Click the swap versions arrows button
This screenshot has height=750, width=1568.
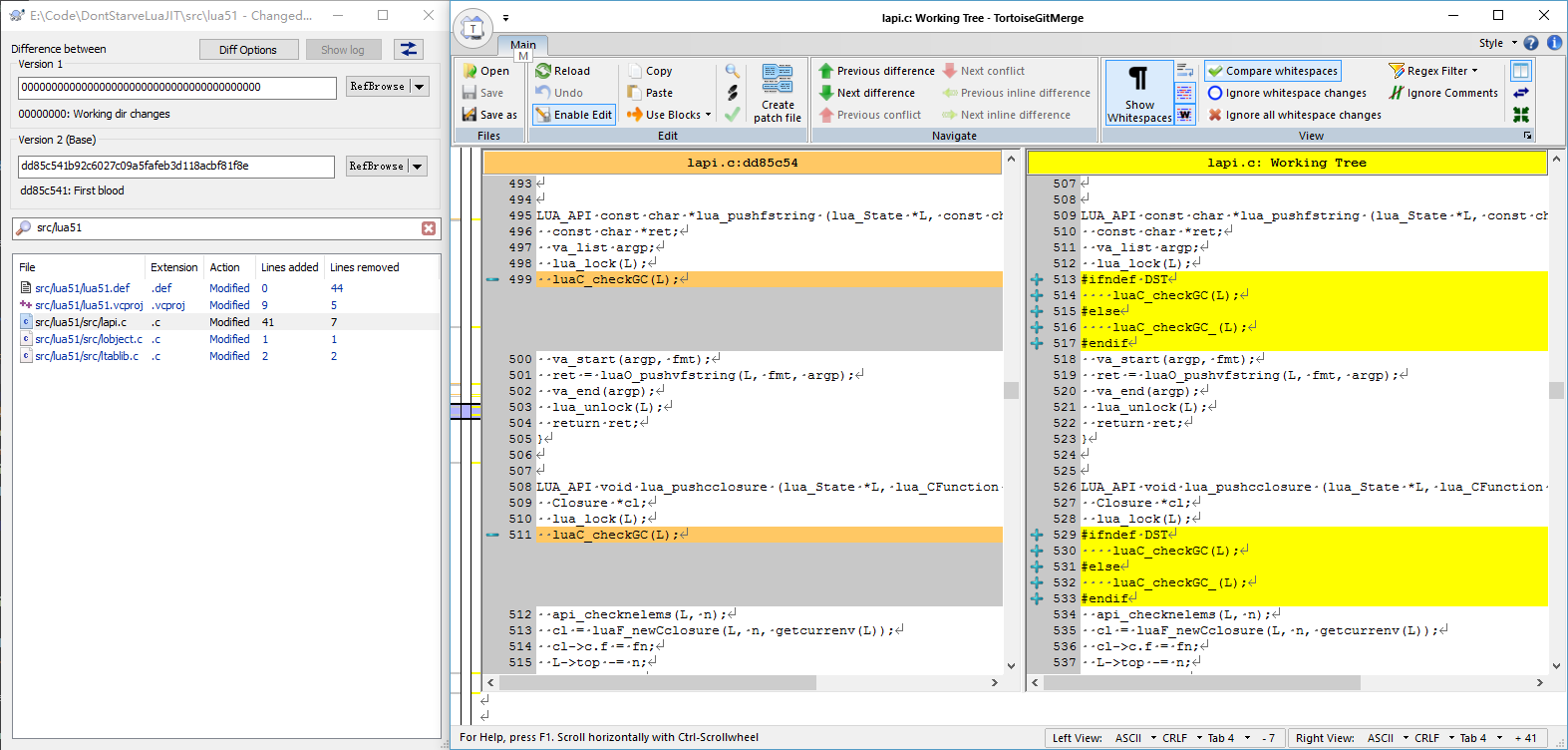pyautogui.click(x=408, y=49)
